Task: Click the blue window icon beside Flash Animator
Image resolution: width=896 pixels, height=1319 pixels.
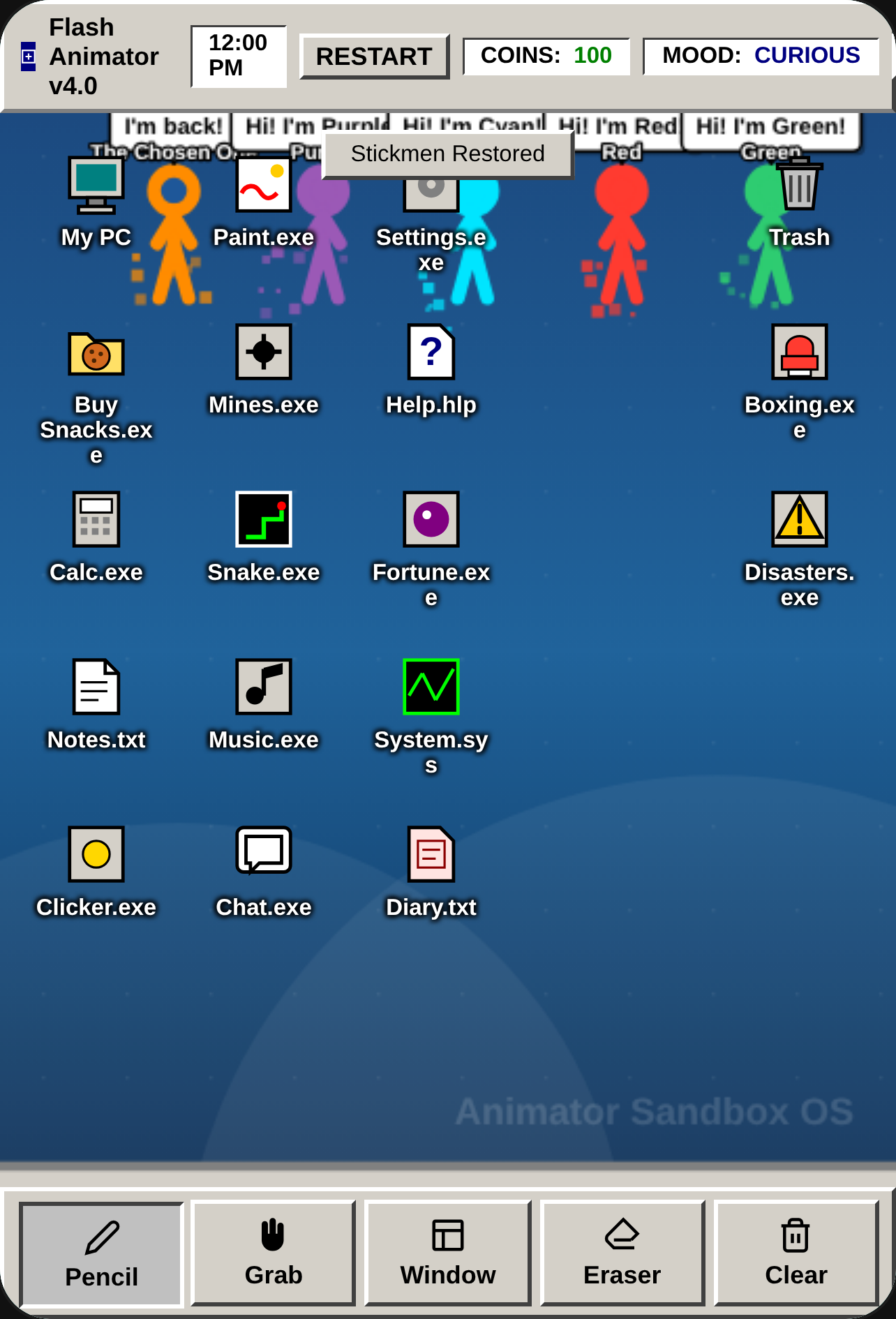Action: (28, 57)
